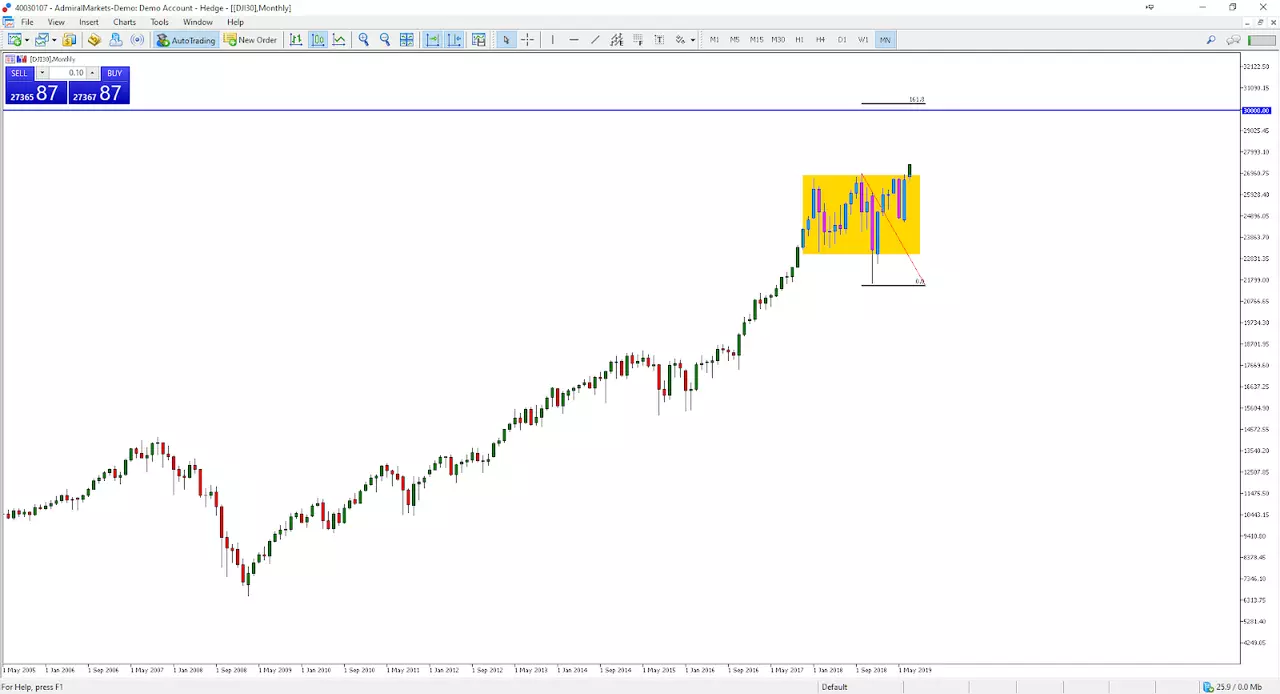The image size is (1280, 694).
Task: Click the Default profile status bar entry
Action: [x=834, y=687]
